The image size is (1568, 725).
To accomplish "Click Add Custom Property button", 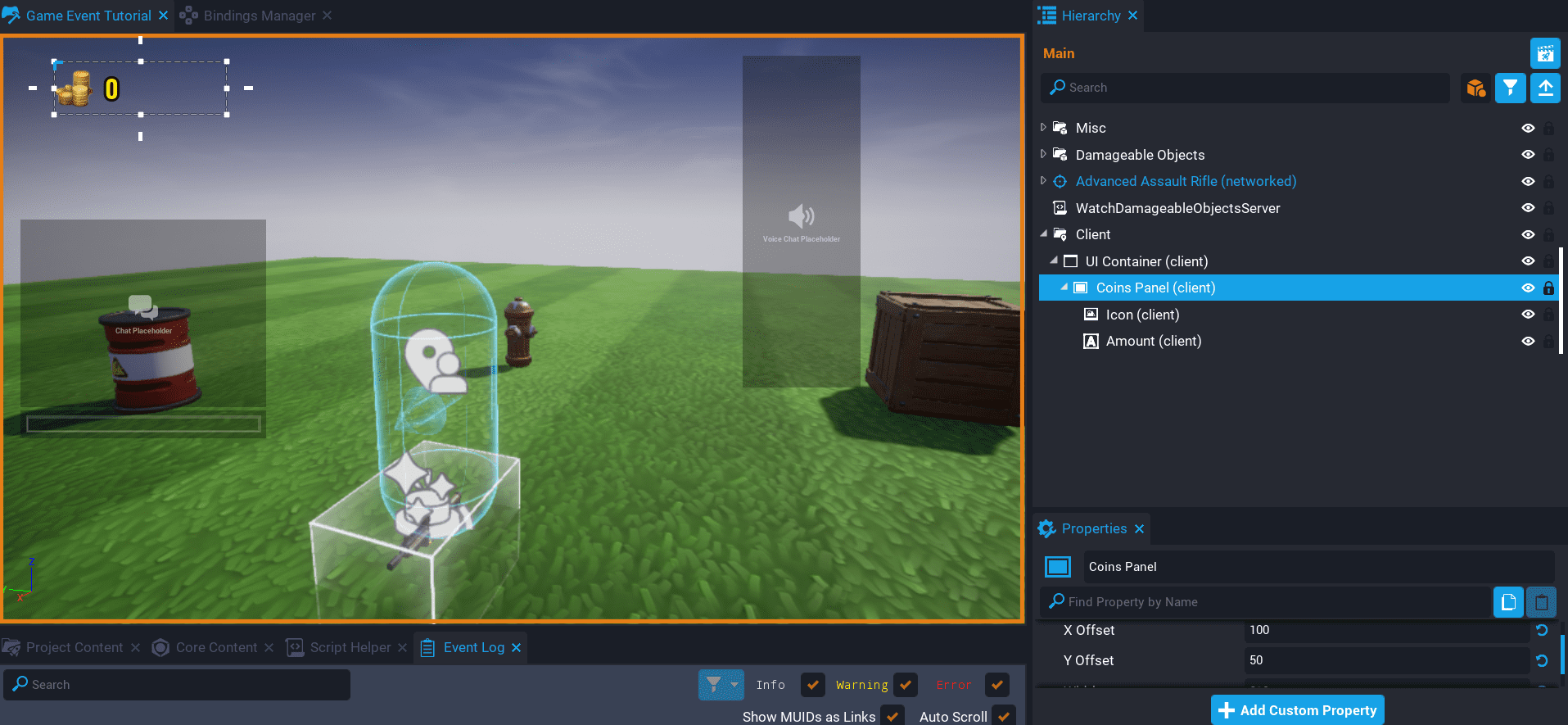I will pos(1297,710).
